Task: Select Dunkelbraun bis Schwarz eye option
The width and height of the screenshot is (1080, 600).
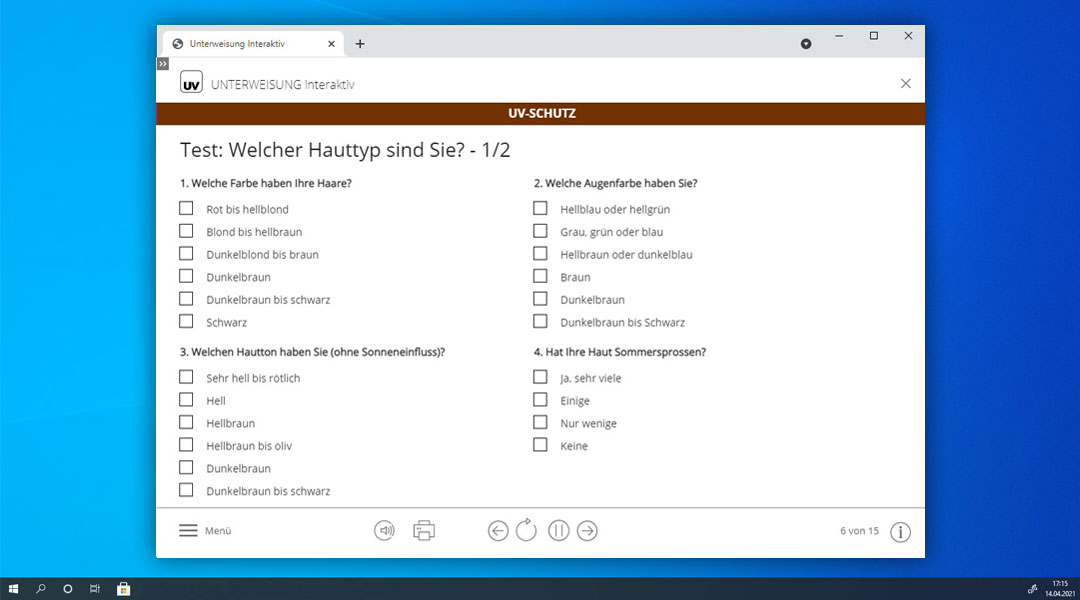Action: pyautogui.click(x=540, y=321)
